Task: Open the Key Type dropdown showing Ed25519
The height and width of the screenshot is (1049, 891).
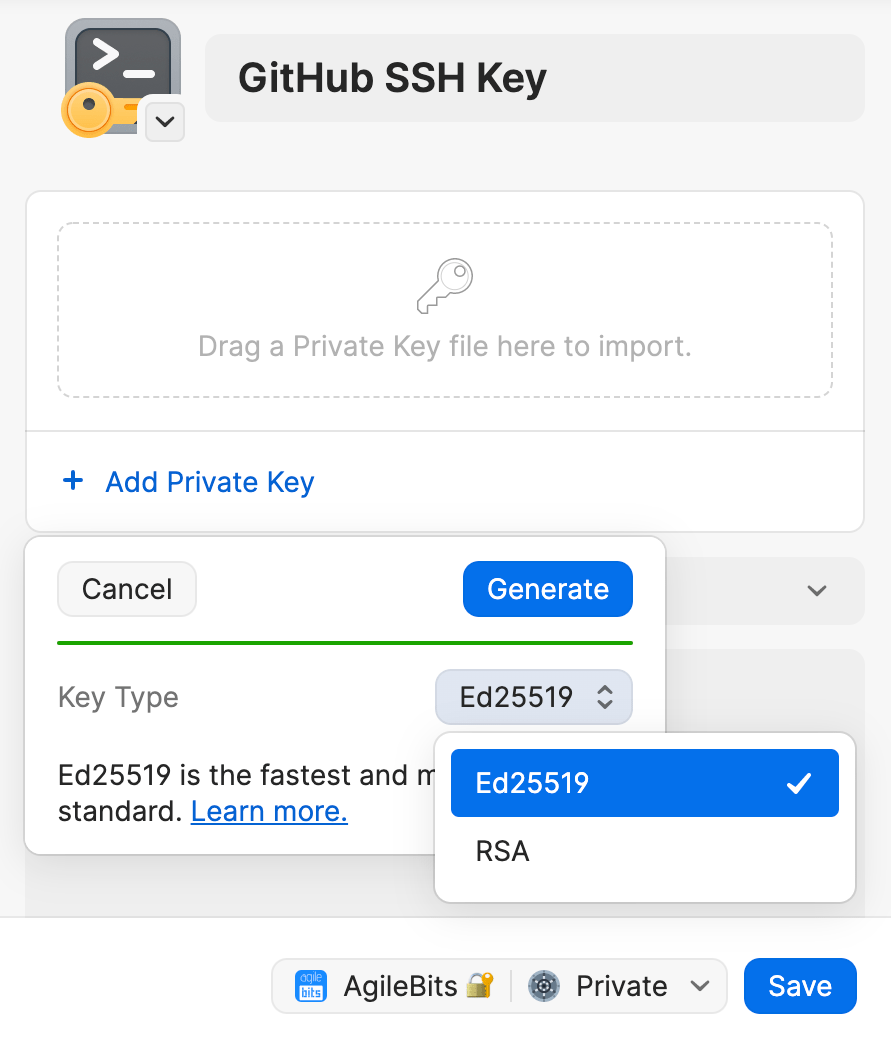Action: 533,697
